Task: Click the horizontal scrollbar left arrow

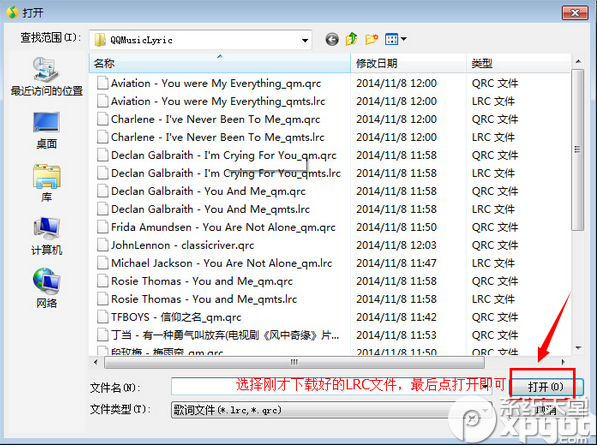Action: [x=95, y=362]
